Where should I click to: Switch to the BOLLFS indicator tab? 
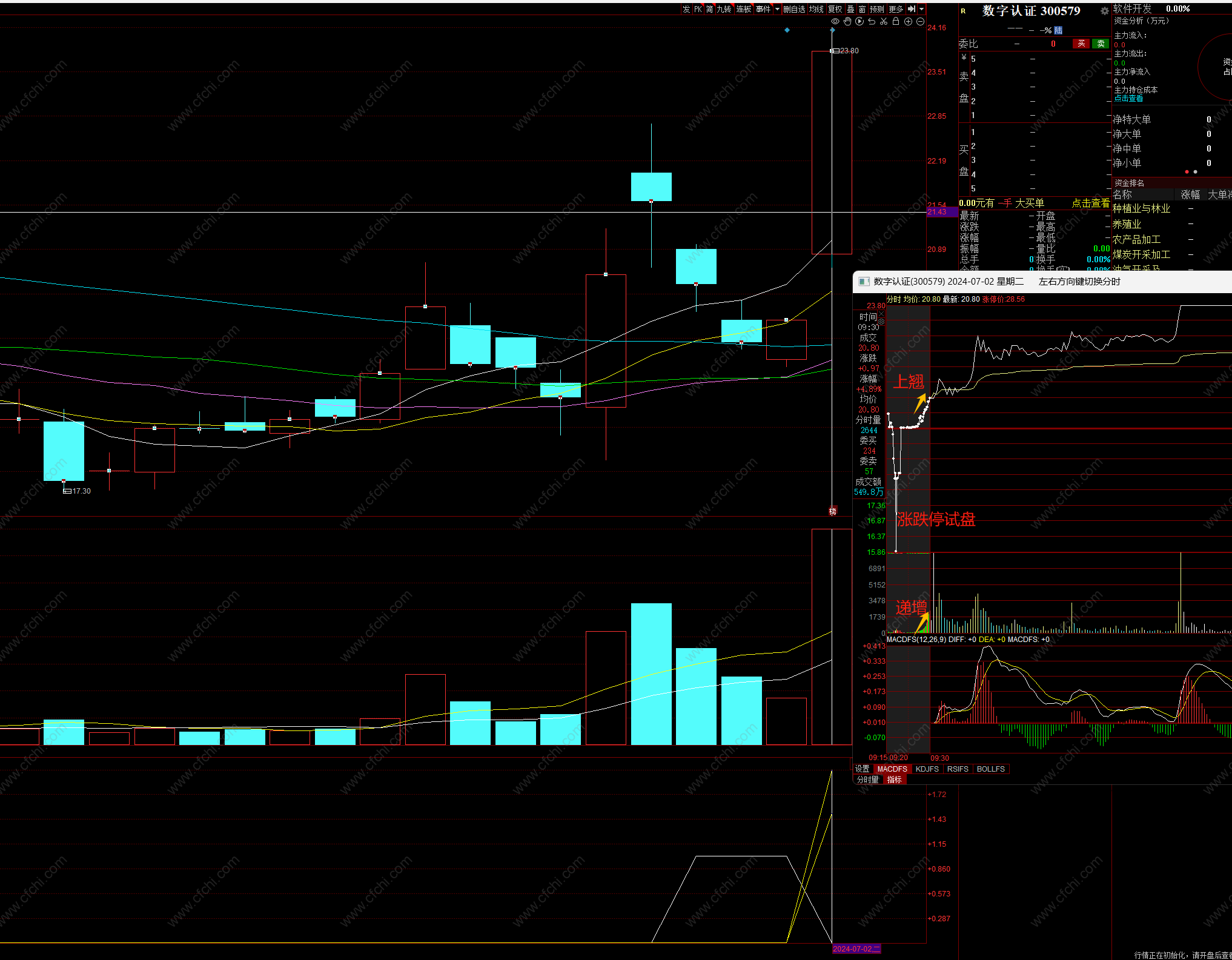[x=990, y=769]
